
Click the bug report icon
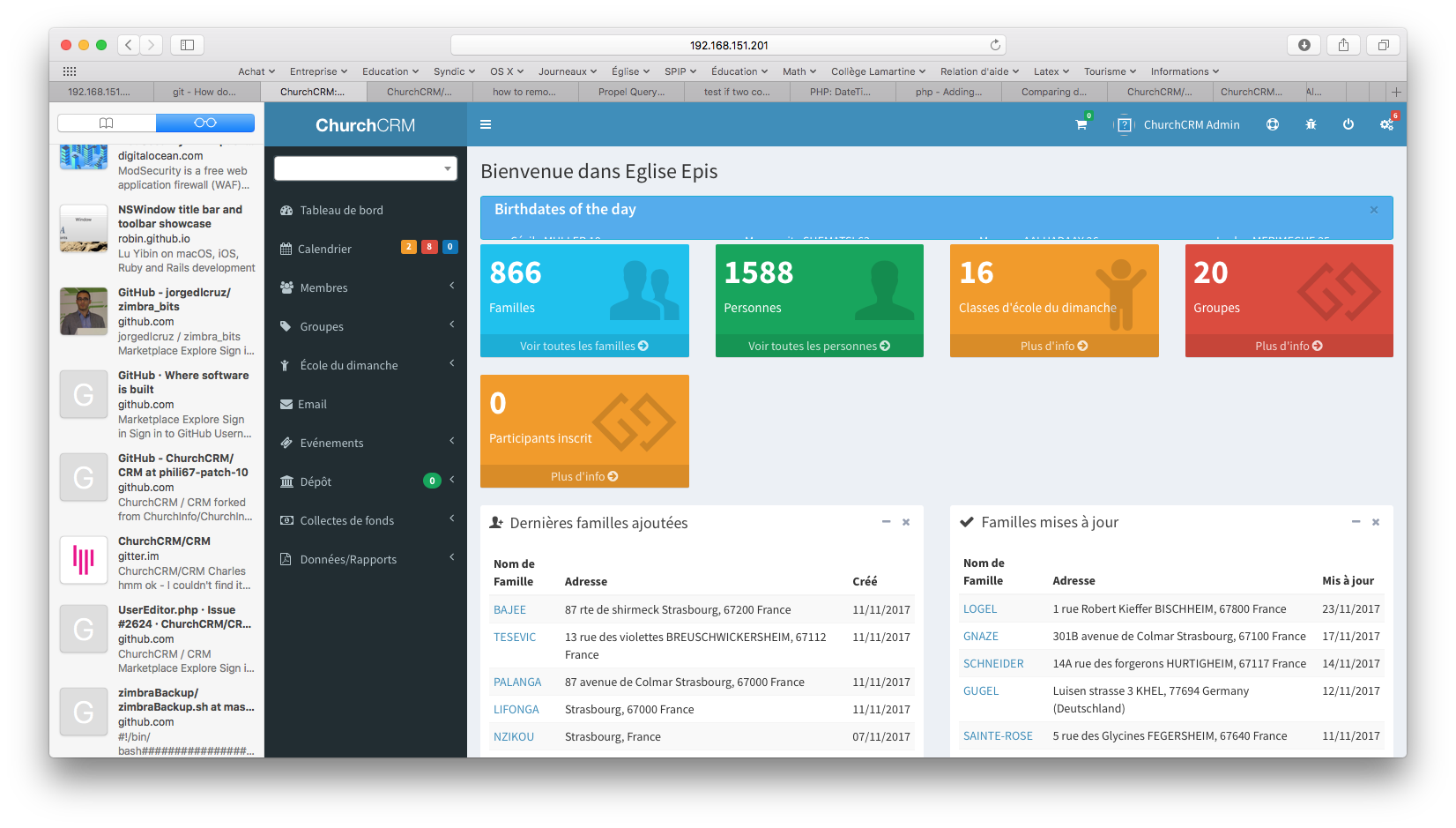(x=1311, y=124)
